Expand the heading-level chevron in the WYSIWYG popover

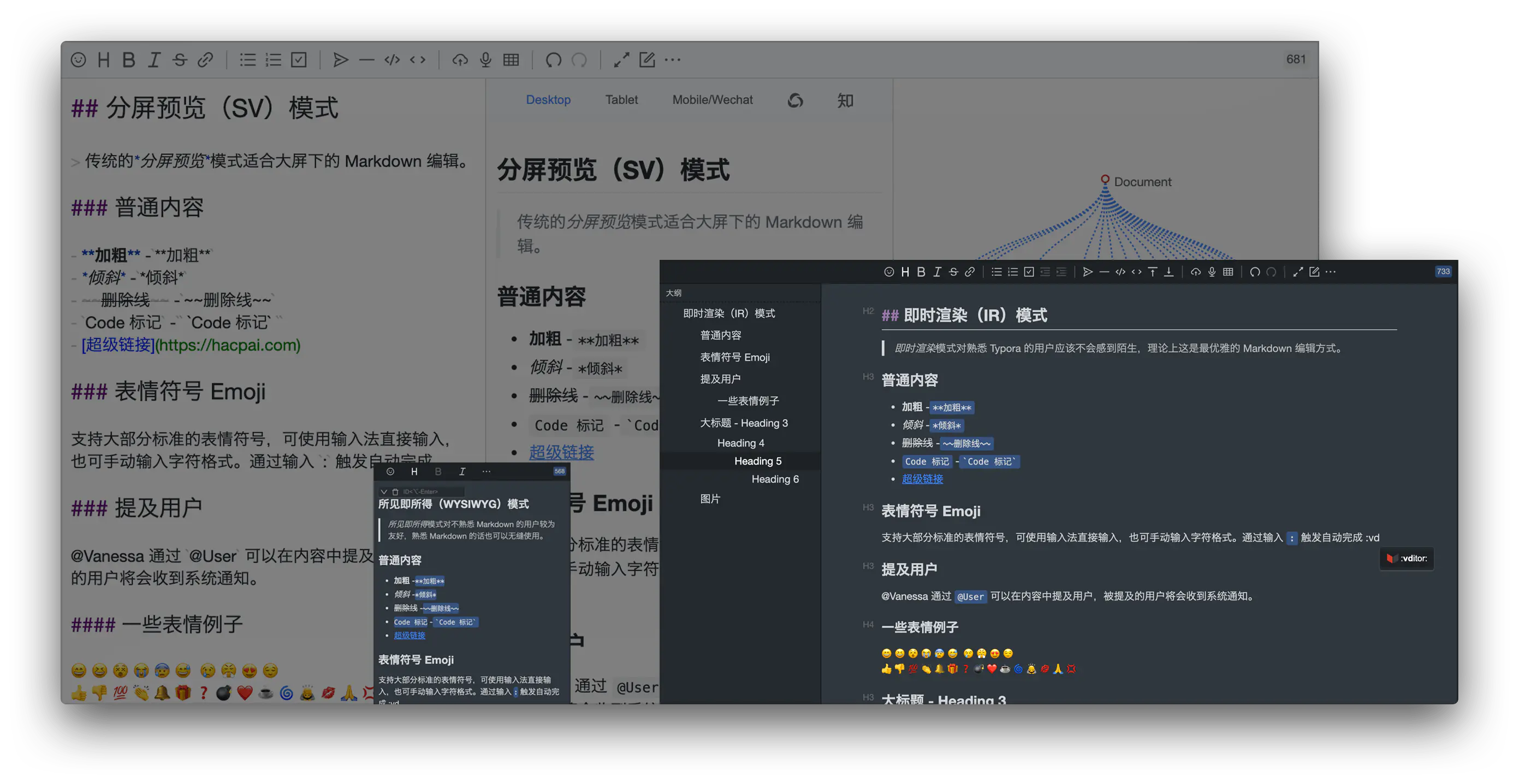tap(384, 491)
